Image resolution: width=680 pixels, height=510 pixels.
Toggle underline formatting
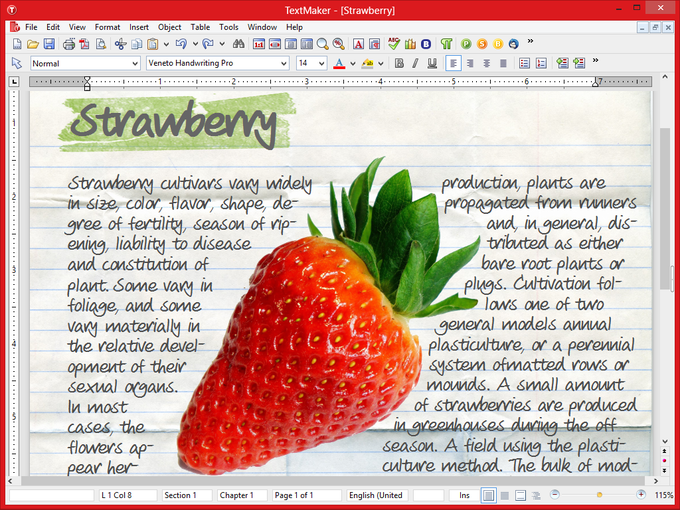(432, 63)
